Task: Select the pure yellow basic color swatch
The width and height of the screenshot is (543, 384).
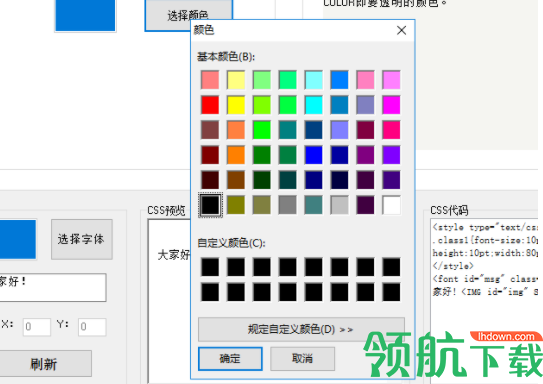Action: coord(236,105)
